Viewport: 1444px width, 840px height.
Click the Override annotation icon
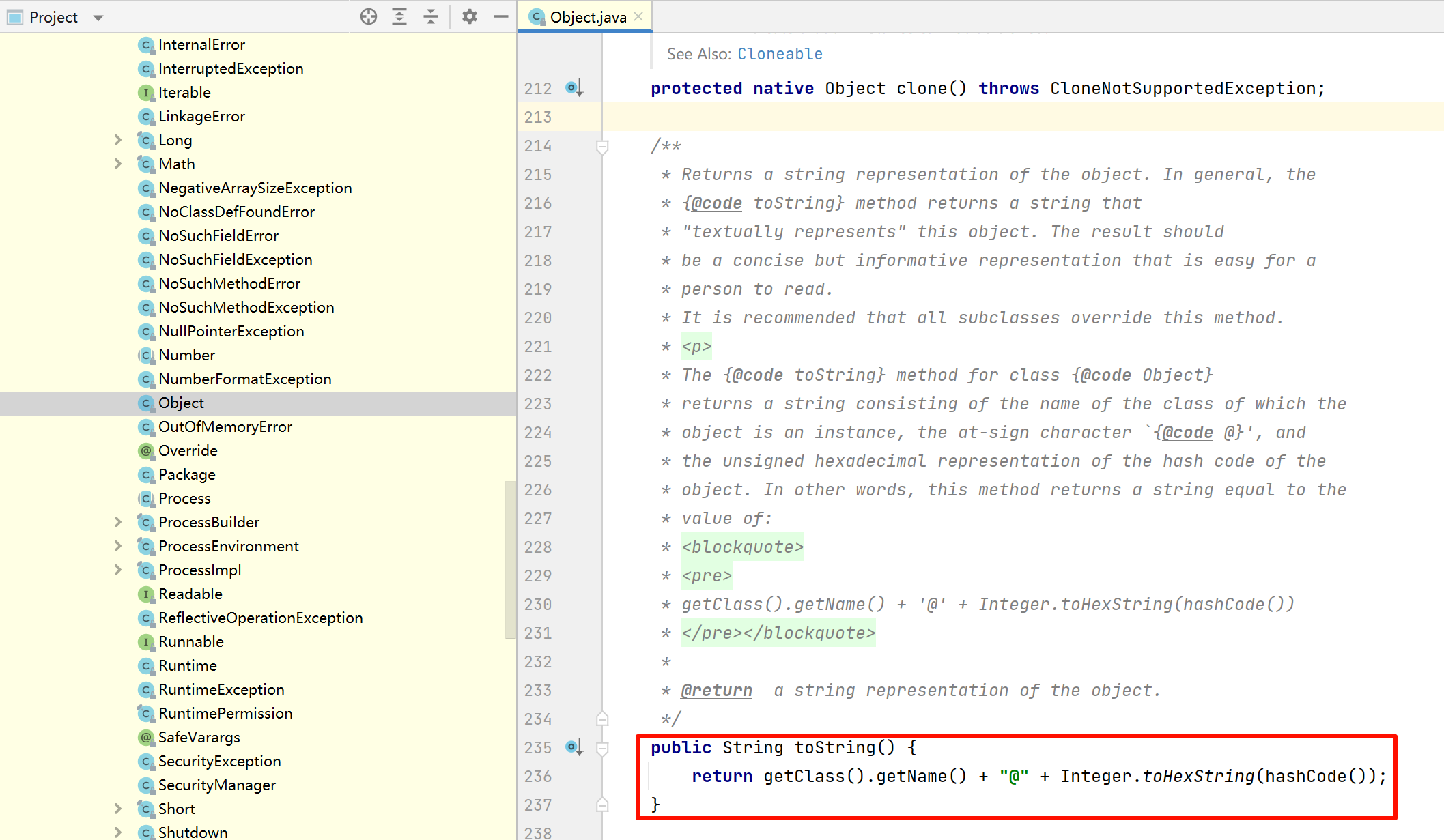[145, 451]
